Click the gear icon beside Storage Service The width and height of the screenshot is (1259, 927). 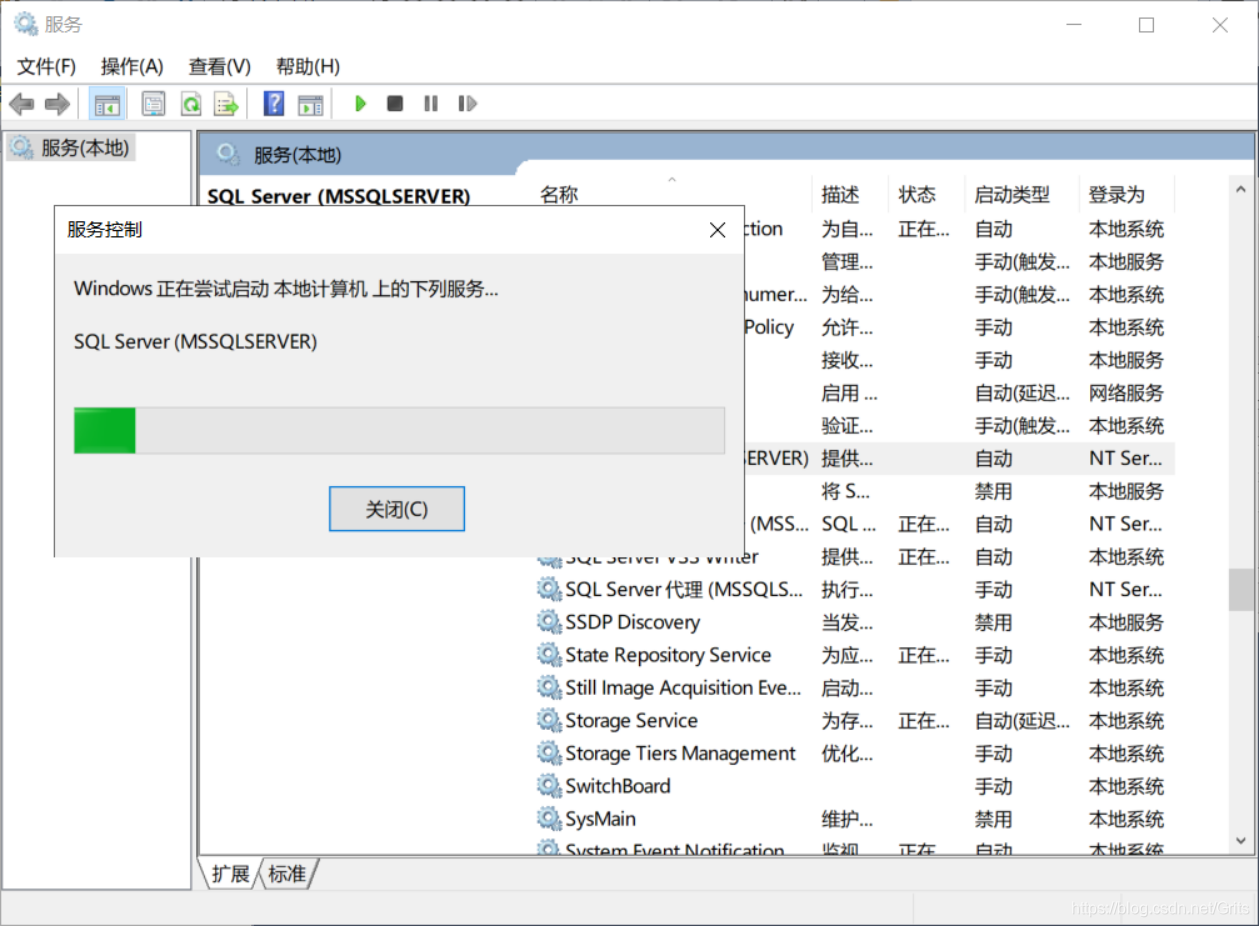click(x=549, y=720)
